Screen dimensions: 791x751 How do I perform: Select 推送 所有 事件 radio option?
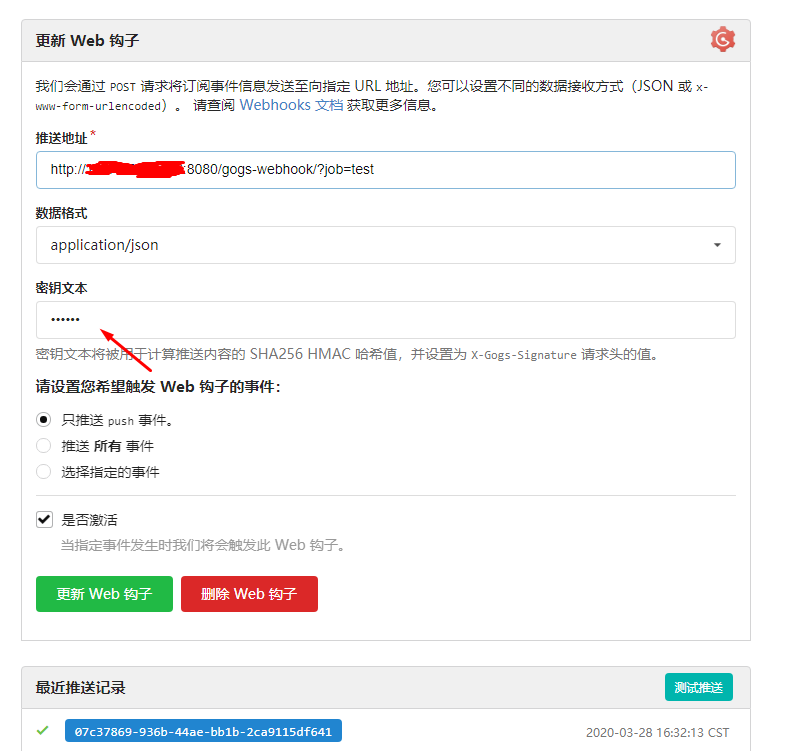(44, 446)
